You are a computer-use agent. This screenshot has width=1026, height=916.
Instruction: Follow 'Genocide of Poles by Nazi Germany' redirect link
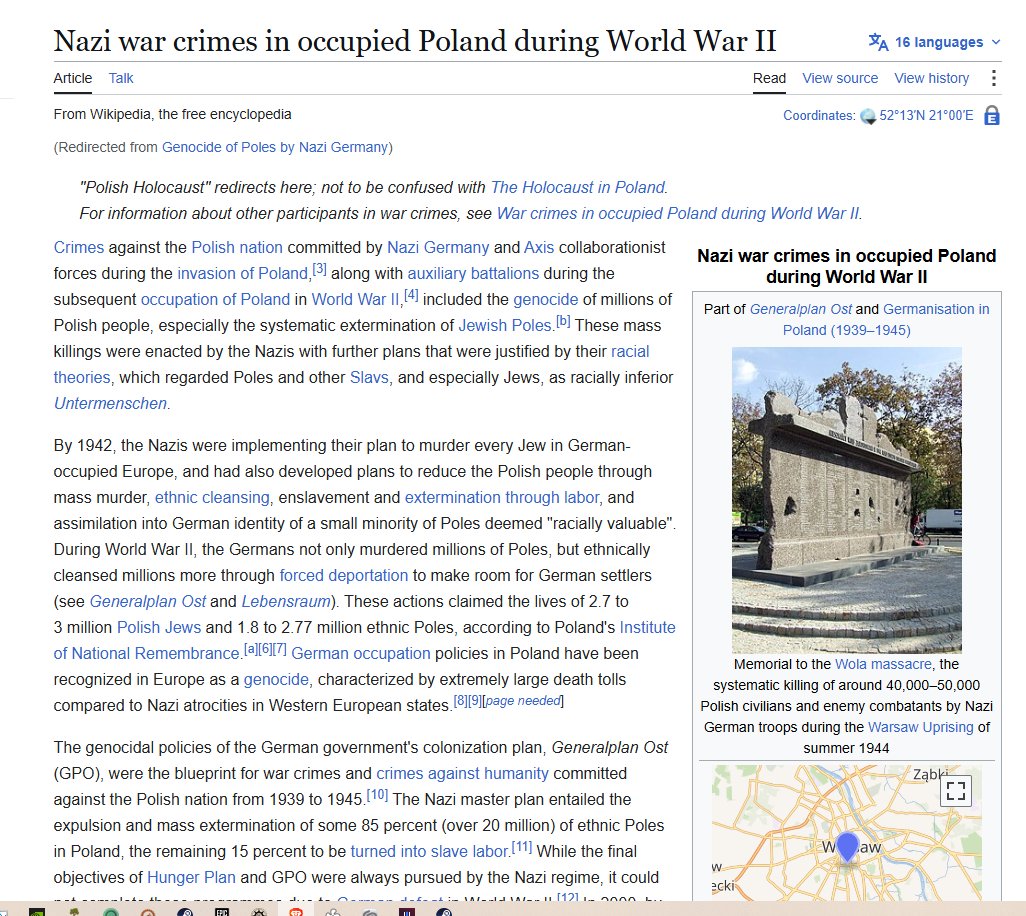pyautogui.click(x=275, y=147)
